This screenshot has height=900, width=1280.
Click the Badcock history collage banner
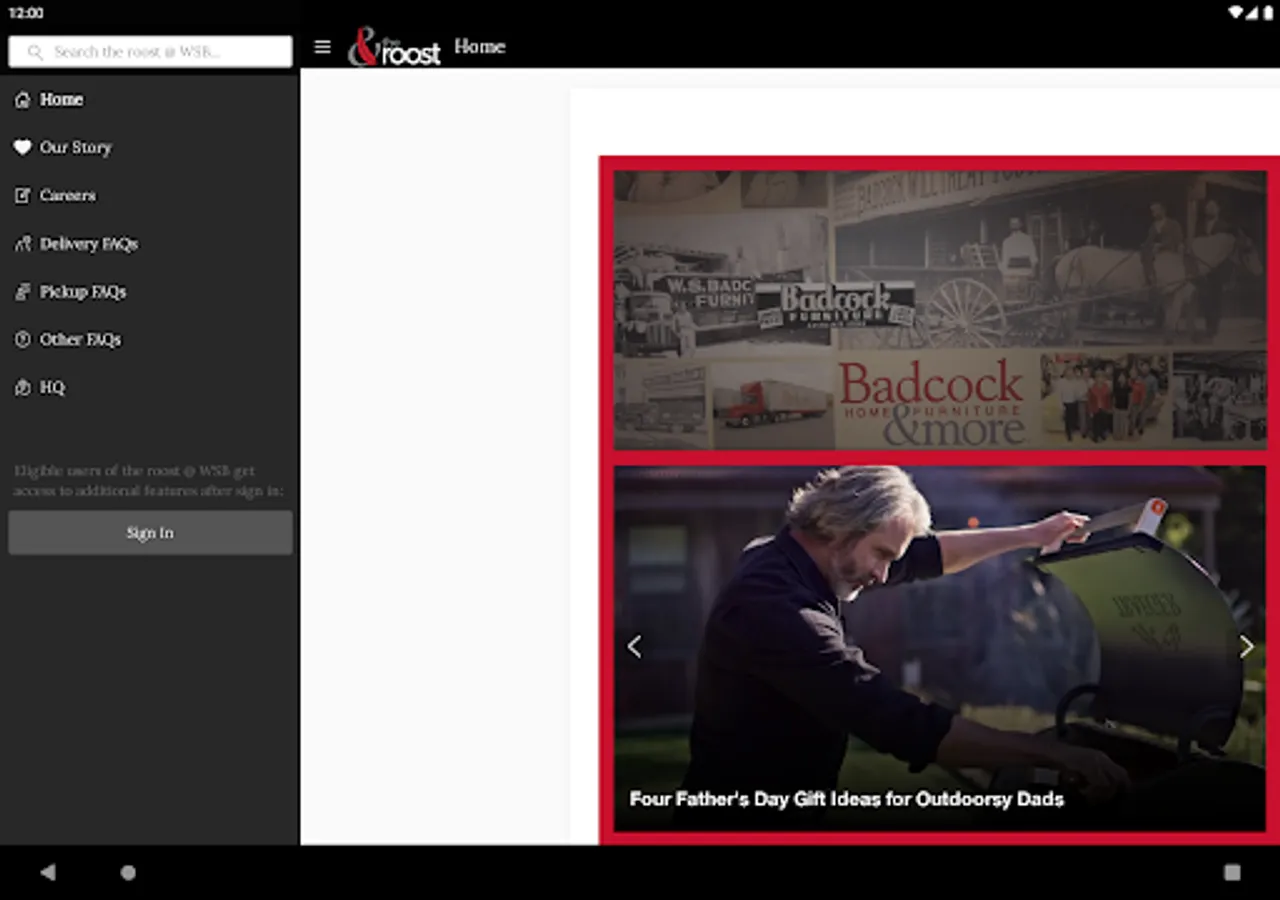940,310
